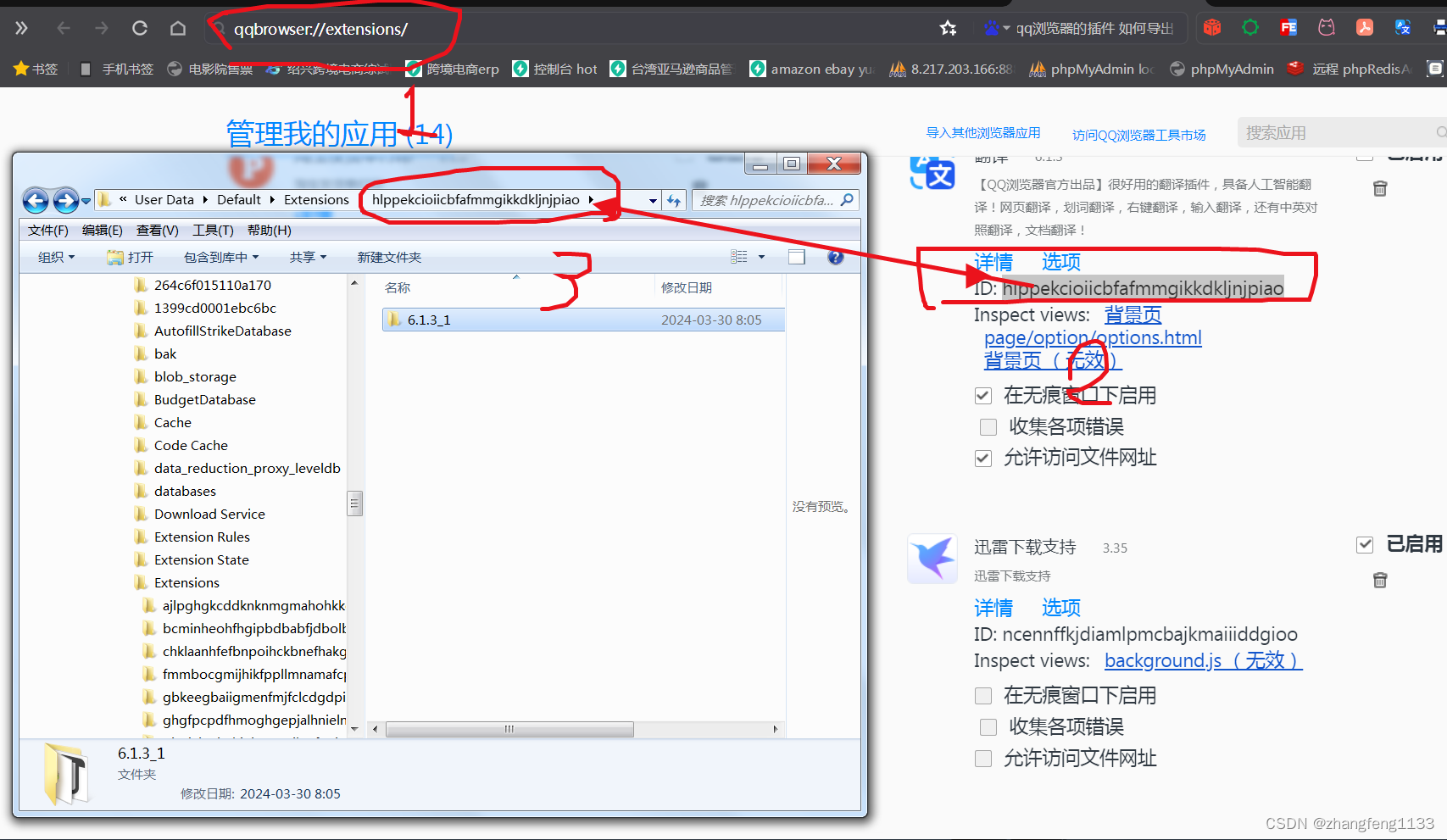This screenshot has height=840, width=1447.
Task: Open the 工具(T) menu
Action: click(x=213, y=231)
